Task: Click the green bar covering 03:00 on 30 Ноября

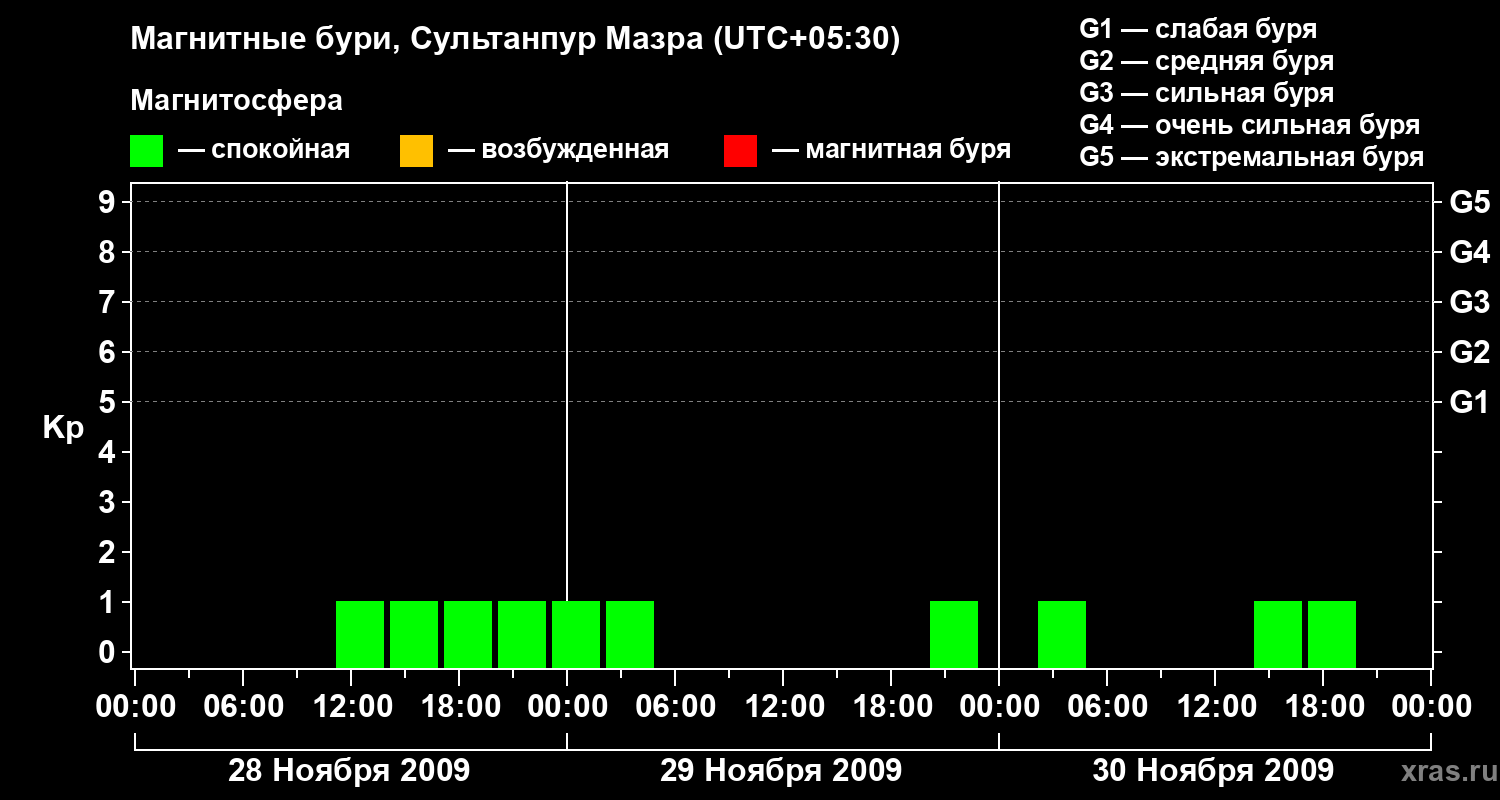Action: point(1062,634)
